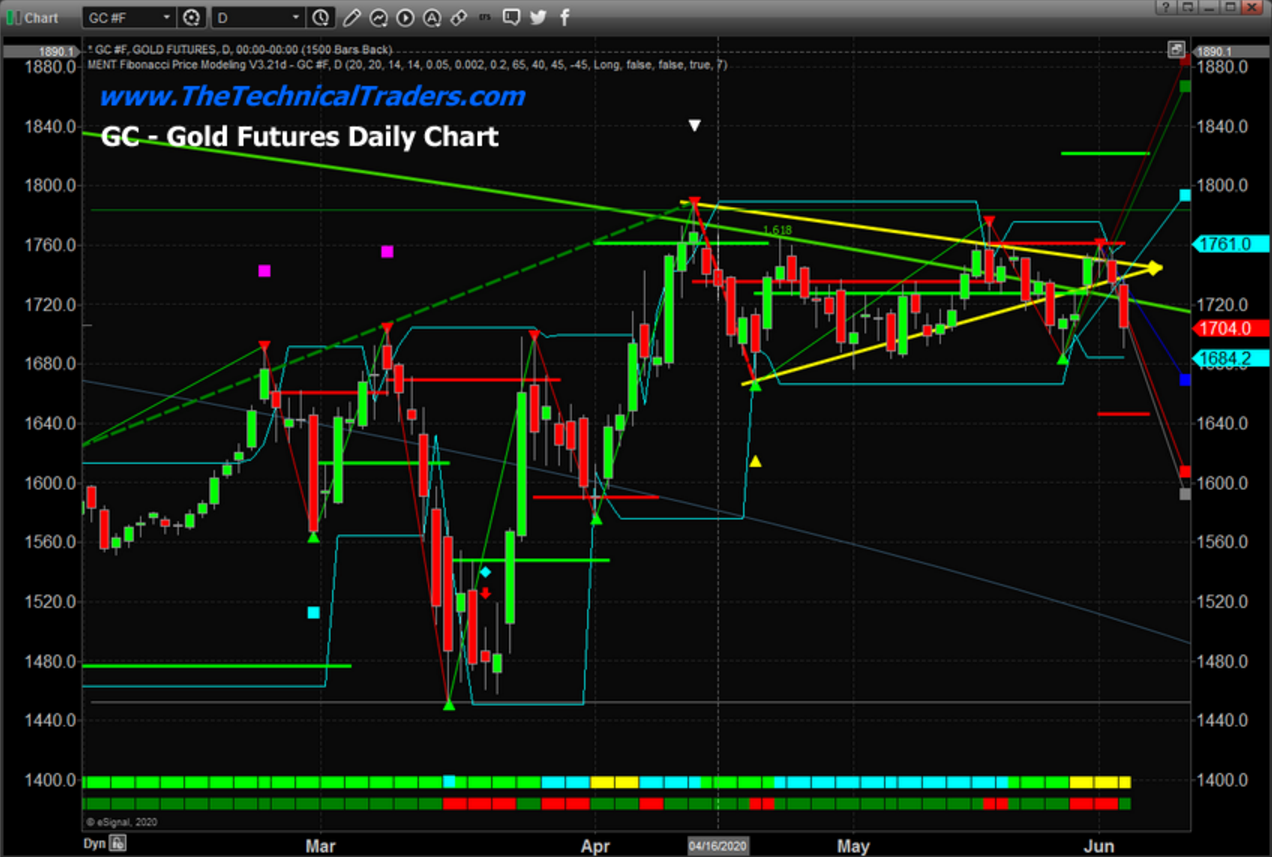Image resolution: width=1272 pixels, height=857 pixels.
Task: Share chart via Twitter icon
Action: pos(538,17)
